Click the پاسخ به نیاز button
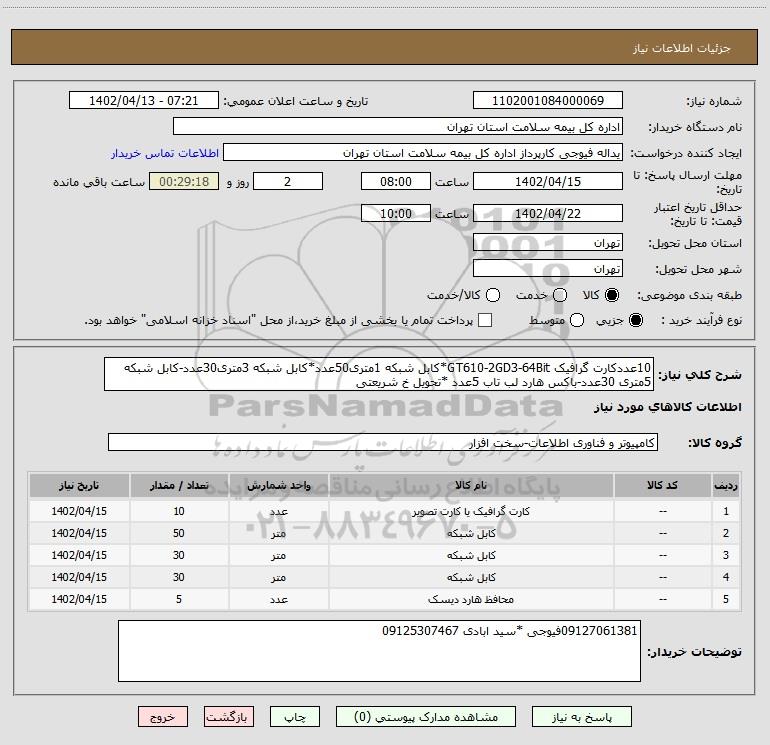Viewport: 770px width, 745px height. (x=582, y=717)
